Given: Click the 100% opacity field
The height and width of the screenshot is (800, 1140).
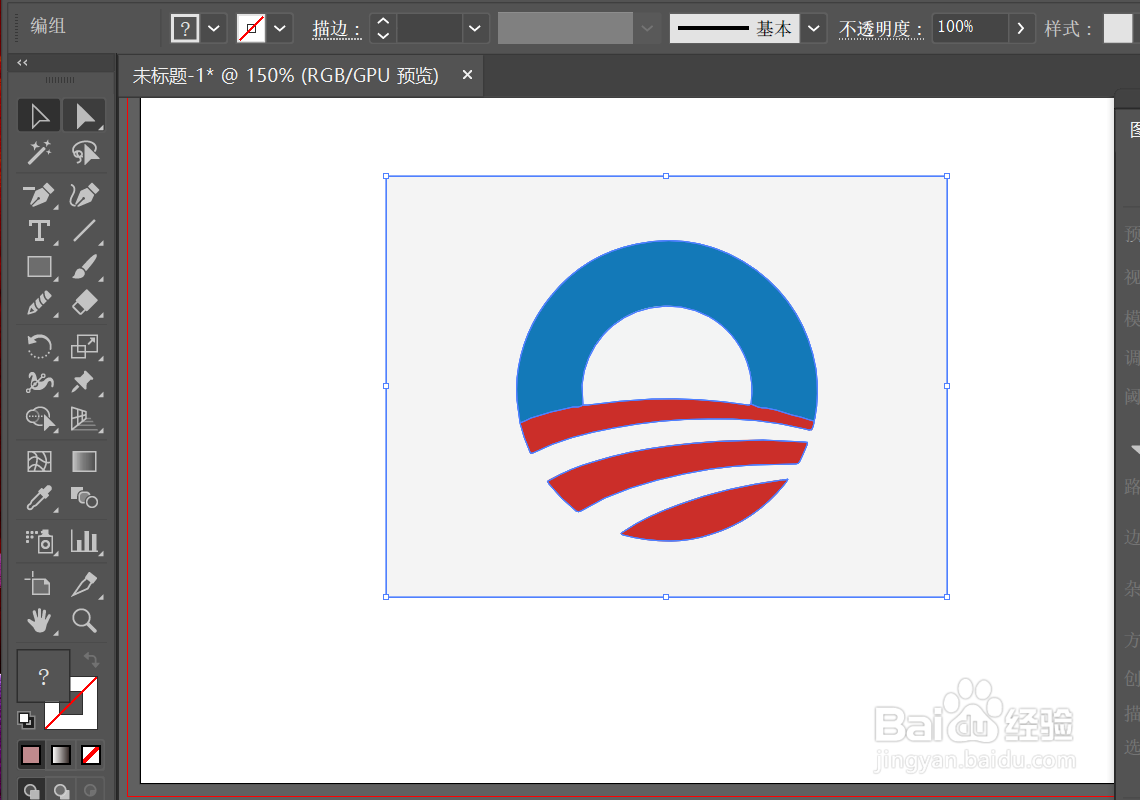Looking at the screenshot, I should point(971,28).
